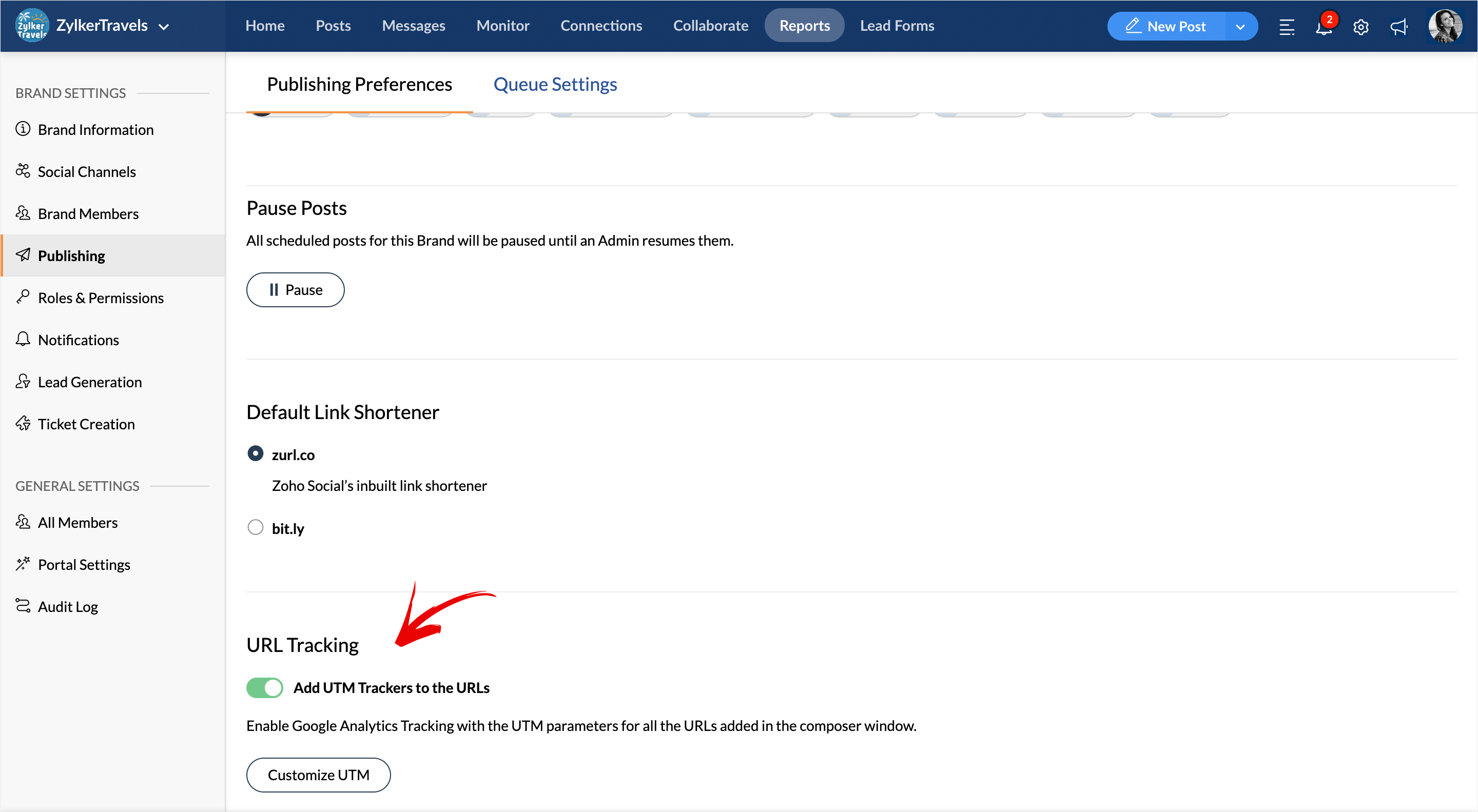Viewport: 1478px width, 812px height.
Task: Click the New Post button
Action: 1166,26
